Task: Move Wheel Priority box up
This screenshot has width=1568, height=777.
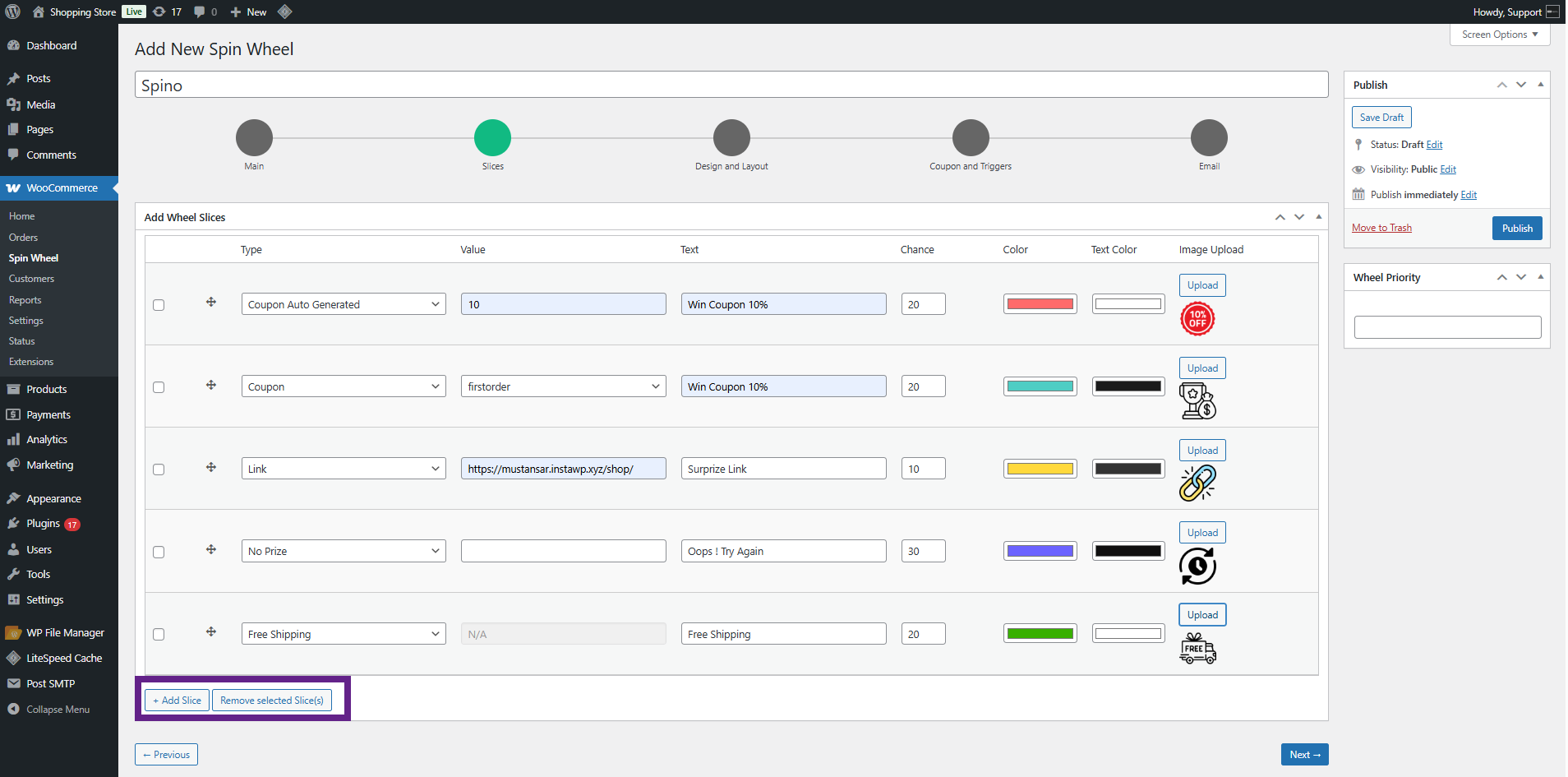Action: coord(1501,277)
